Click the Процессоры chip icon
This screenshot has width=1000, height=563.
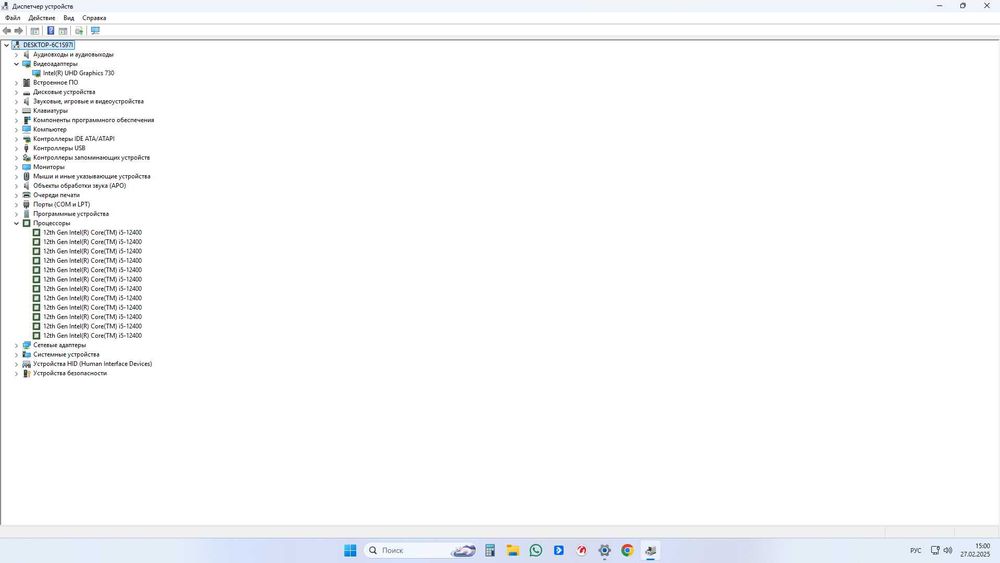point(26,223)
